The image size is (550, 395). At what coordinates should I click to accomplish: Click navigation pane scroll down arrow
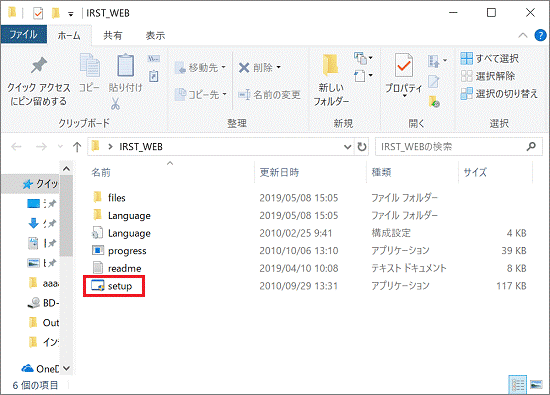click(x=66, y=368)
